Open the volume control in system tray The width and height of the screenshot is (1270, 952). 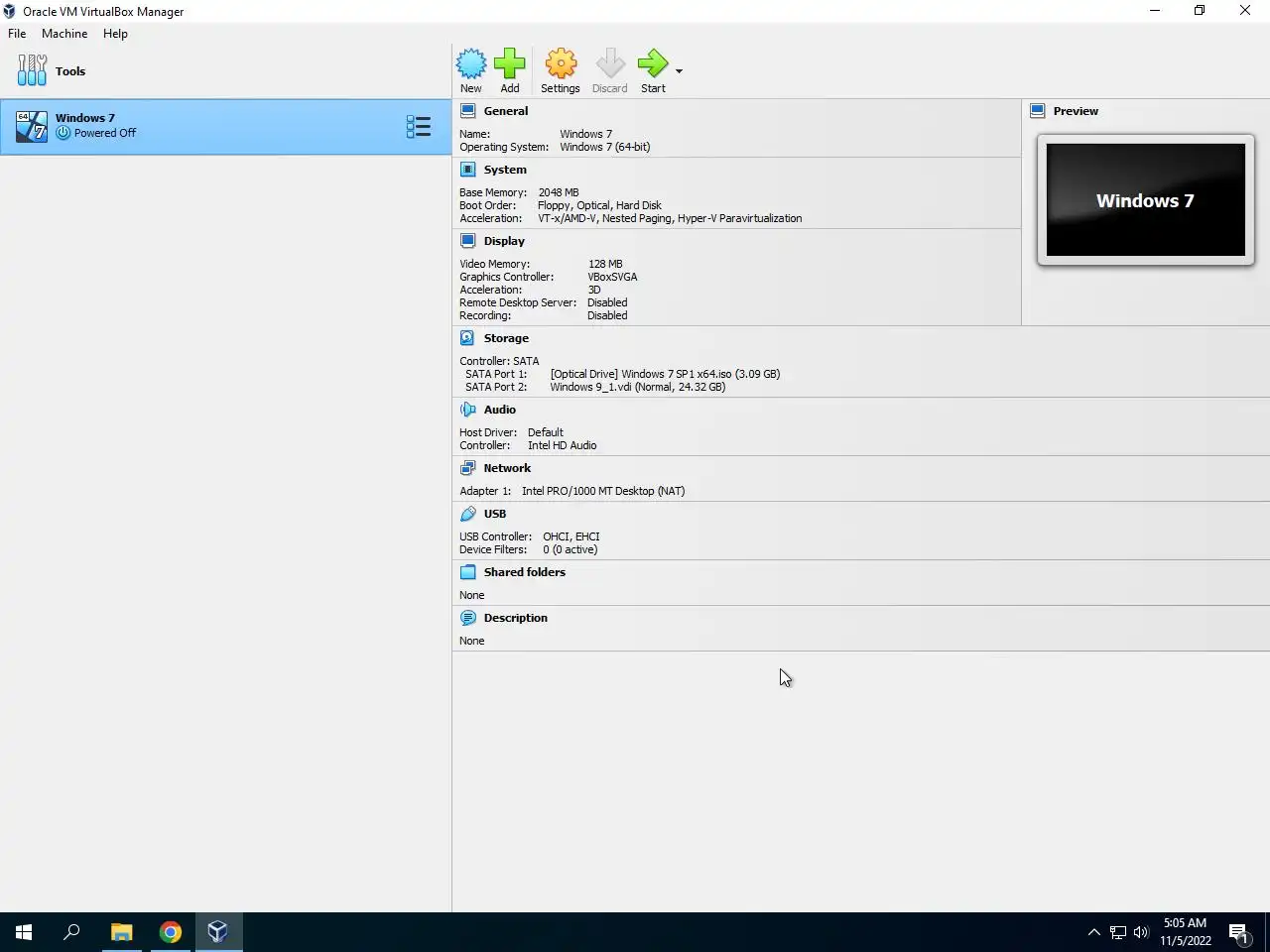[x=1141, y=932]
